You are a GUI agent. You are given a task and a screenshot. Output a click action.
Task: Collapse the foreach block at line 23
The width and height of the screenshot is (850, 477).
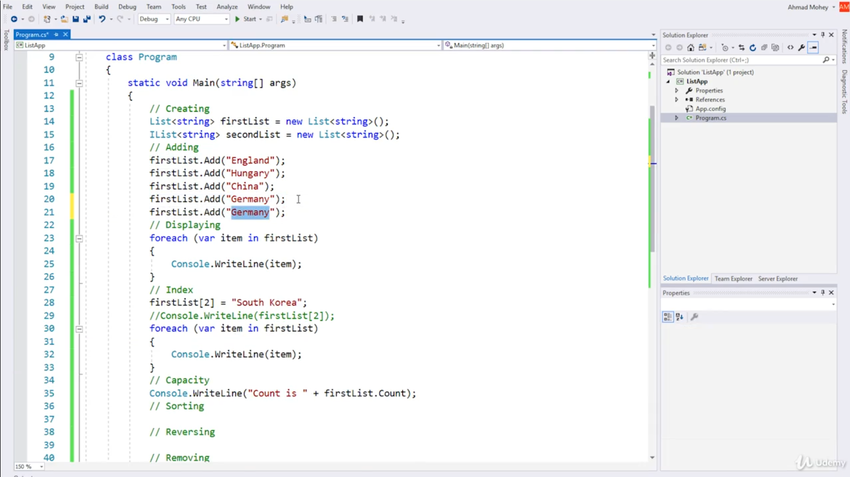click(x=79, y=238)
